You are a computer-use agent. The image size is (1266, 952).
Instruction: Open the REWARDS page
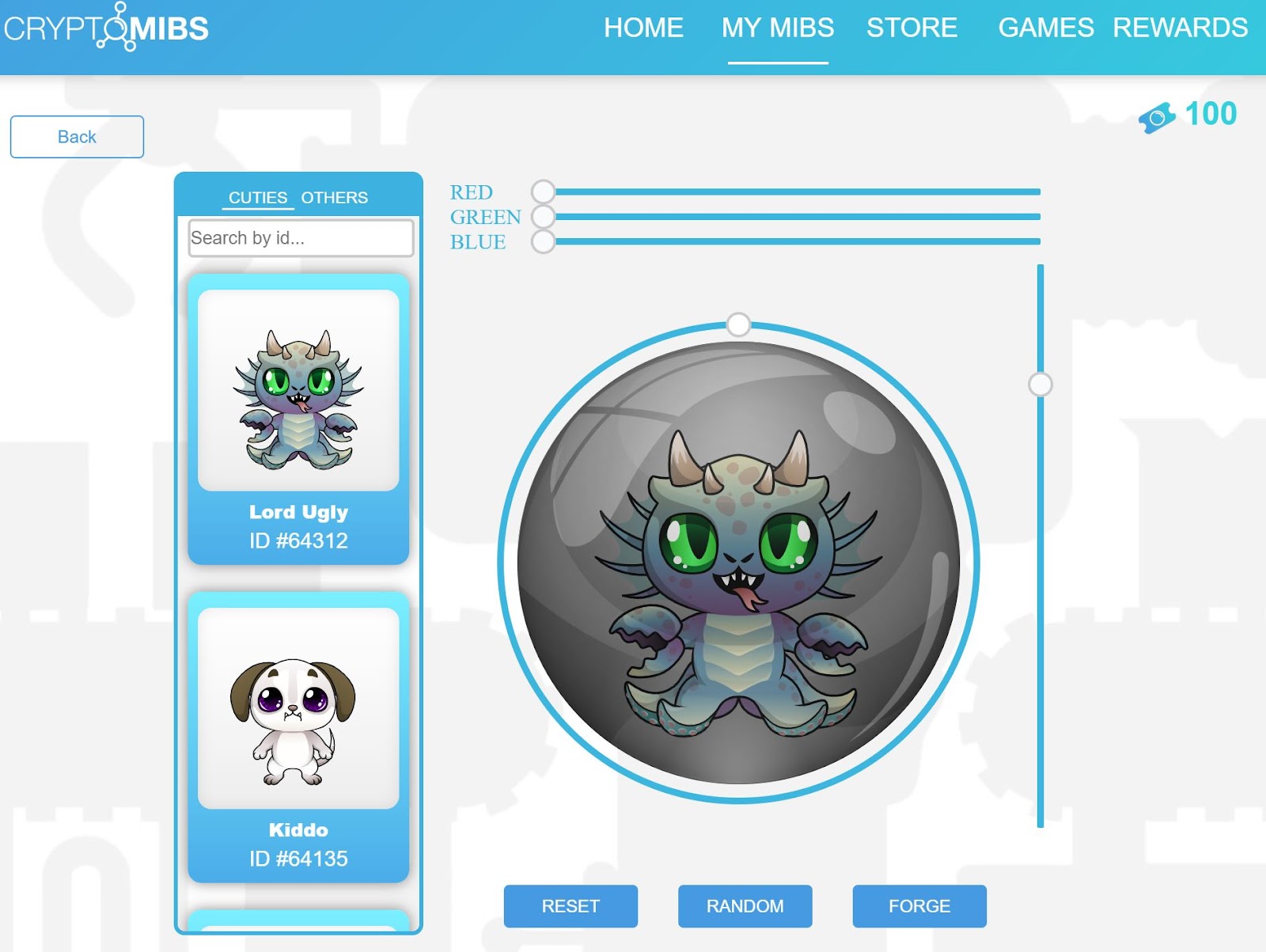pos(1180,28)
